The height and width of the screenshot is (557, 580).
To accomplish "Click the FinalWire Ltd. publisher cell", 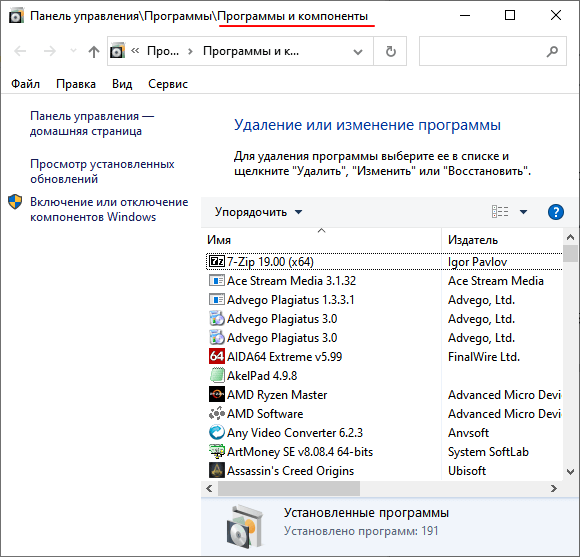I will 484,357.
